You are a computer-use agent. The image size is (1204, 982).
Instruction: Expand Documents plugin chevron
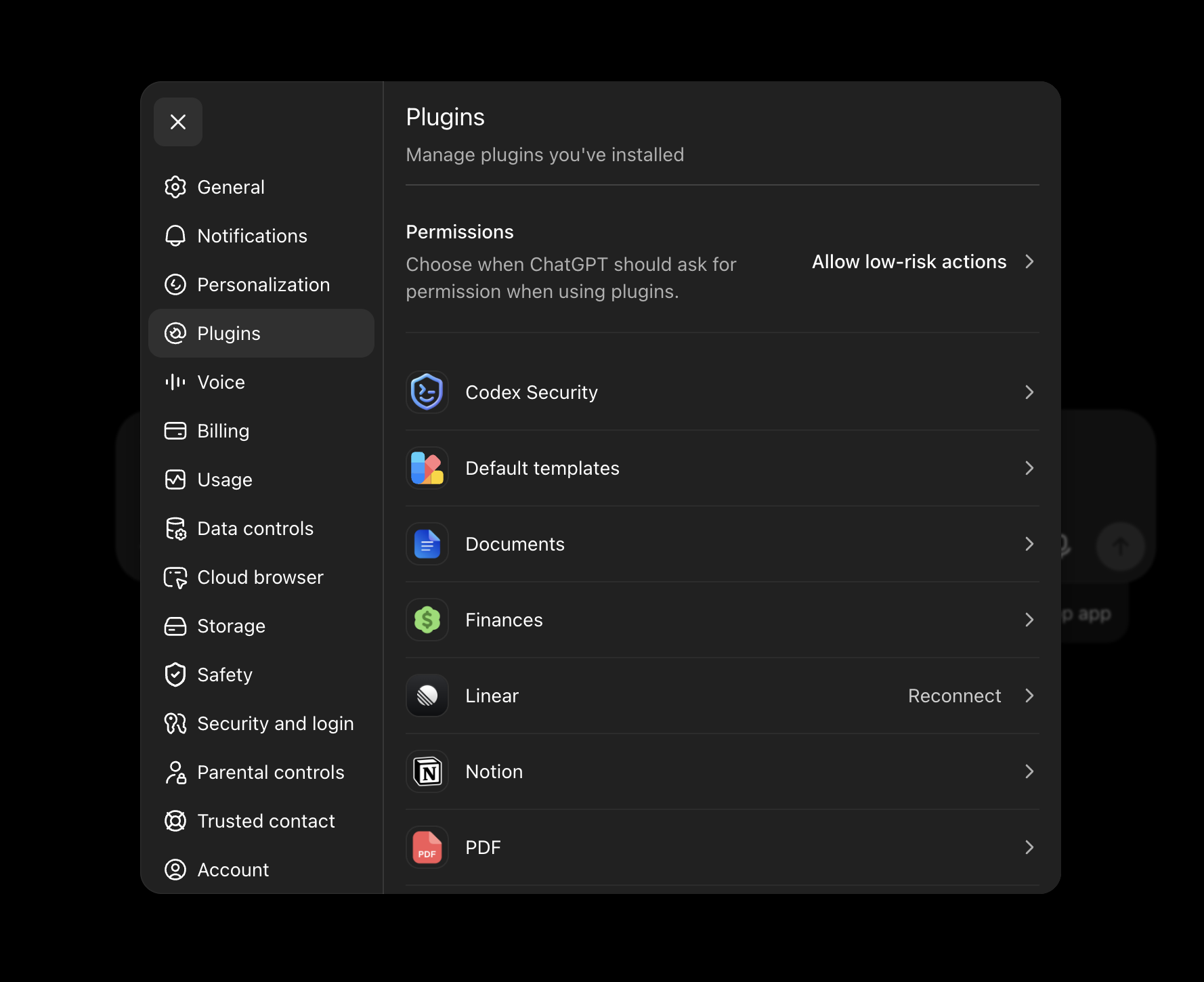point(1029,544)
